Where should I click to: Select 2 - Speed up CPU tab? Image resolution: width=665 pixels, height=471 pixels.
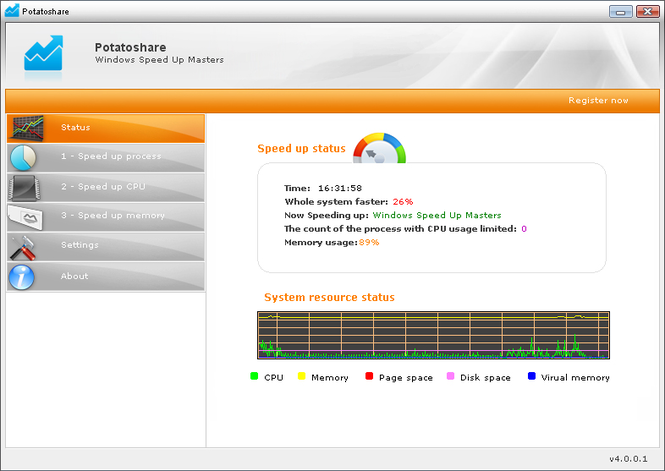click(x=106, y=187)
